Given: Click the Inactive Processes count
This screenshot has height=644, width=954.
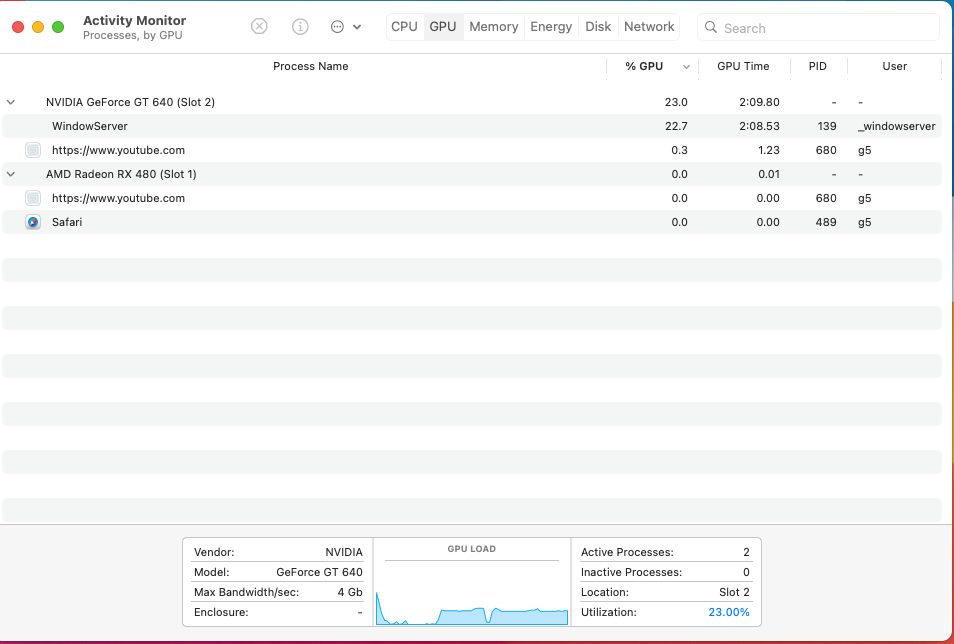Looking at the screenshot, I should [x=746, y=572].
